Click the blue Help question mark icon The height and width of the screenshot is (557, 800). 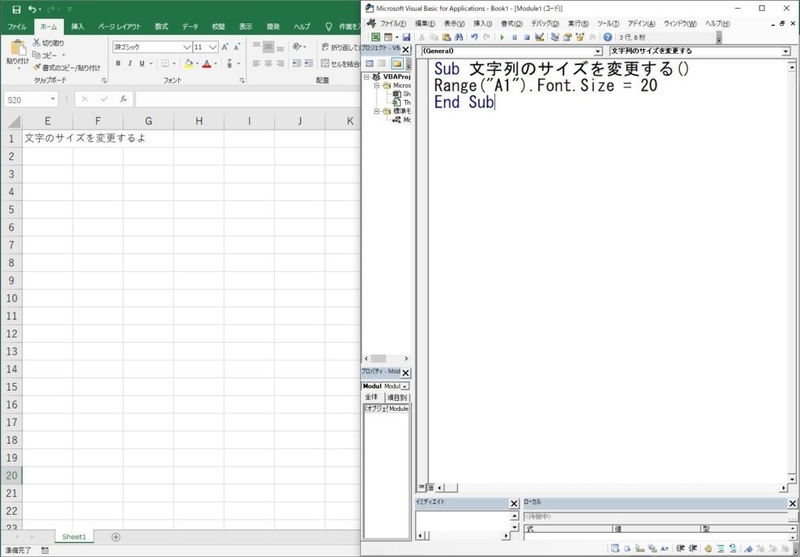[607, 37]
